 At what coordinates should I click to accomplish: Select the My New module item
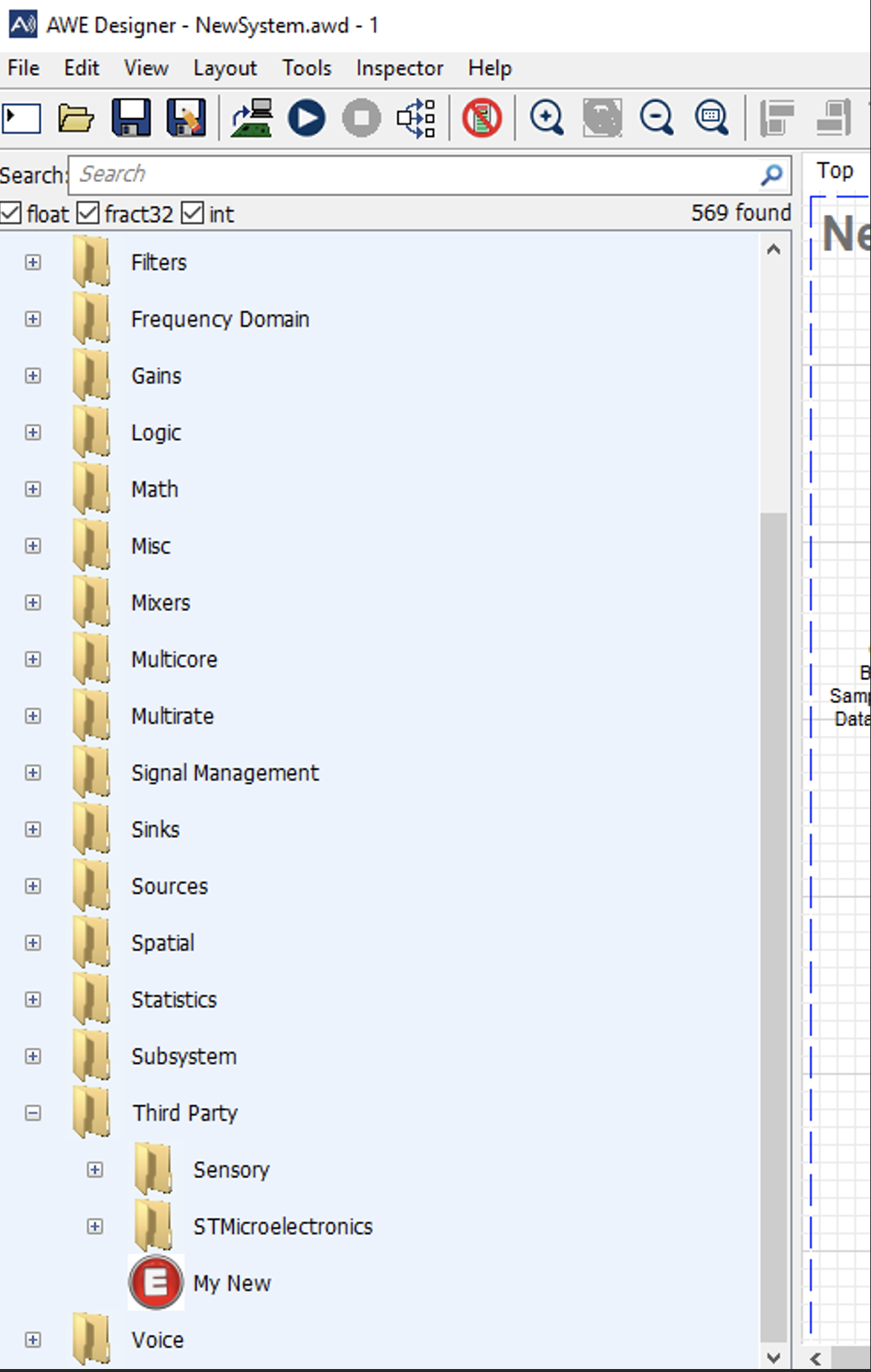(231, 1283)
